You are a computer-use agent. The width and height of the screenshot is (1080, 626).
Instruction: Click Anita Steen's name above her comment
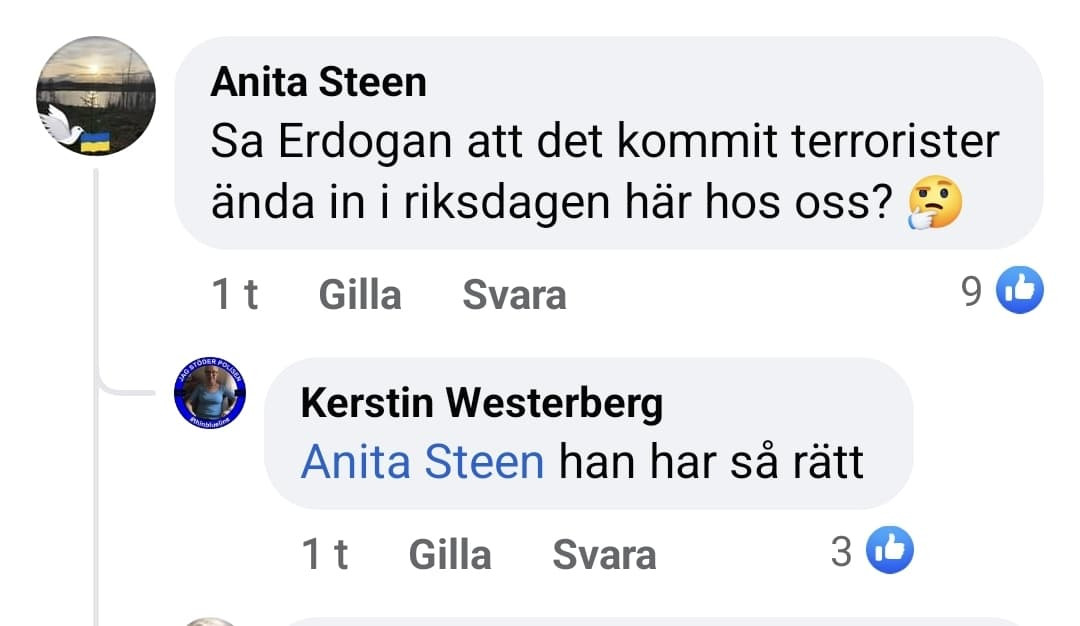tap(318, 83)
